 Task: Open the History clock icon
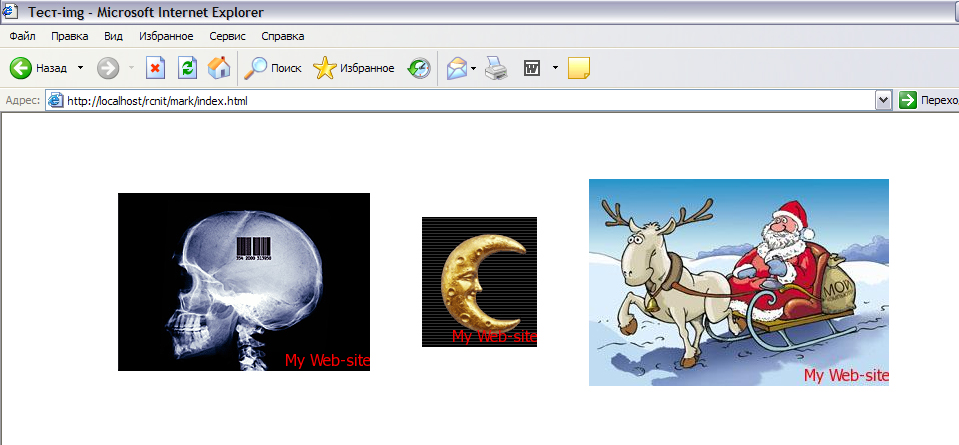point(419,68)
